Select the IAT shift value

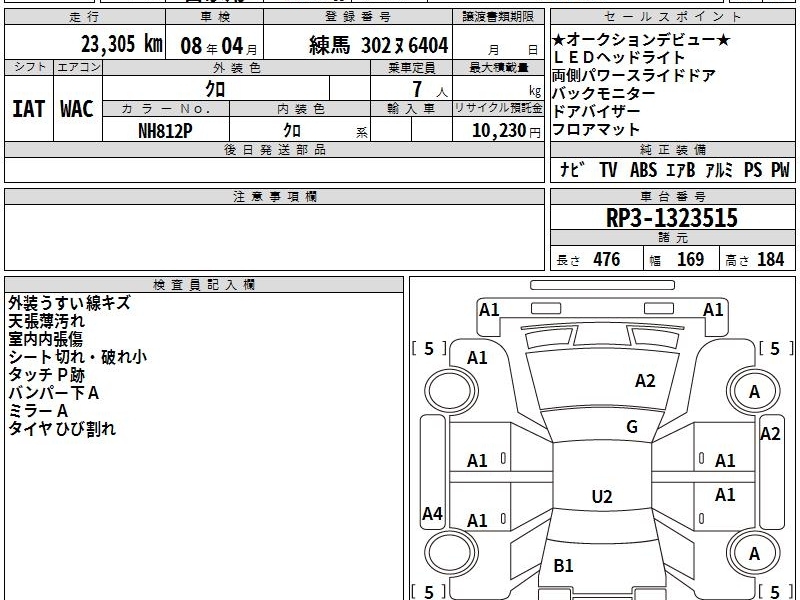click(x=29, y=109)
